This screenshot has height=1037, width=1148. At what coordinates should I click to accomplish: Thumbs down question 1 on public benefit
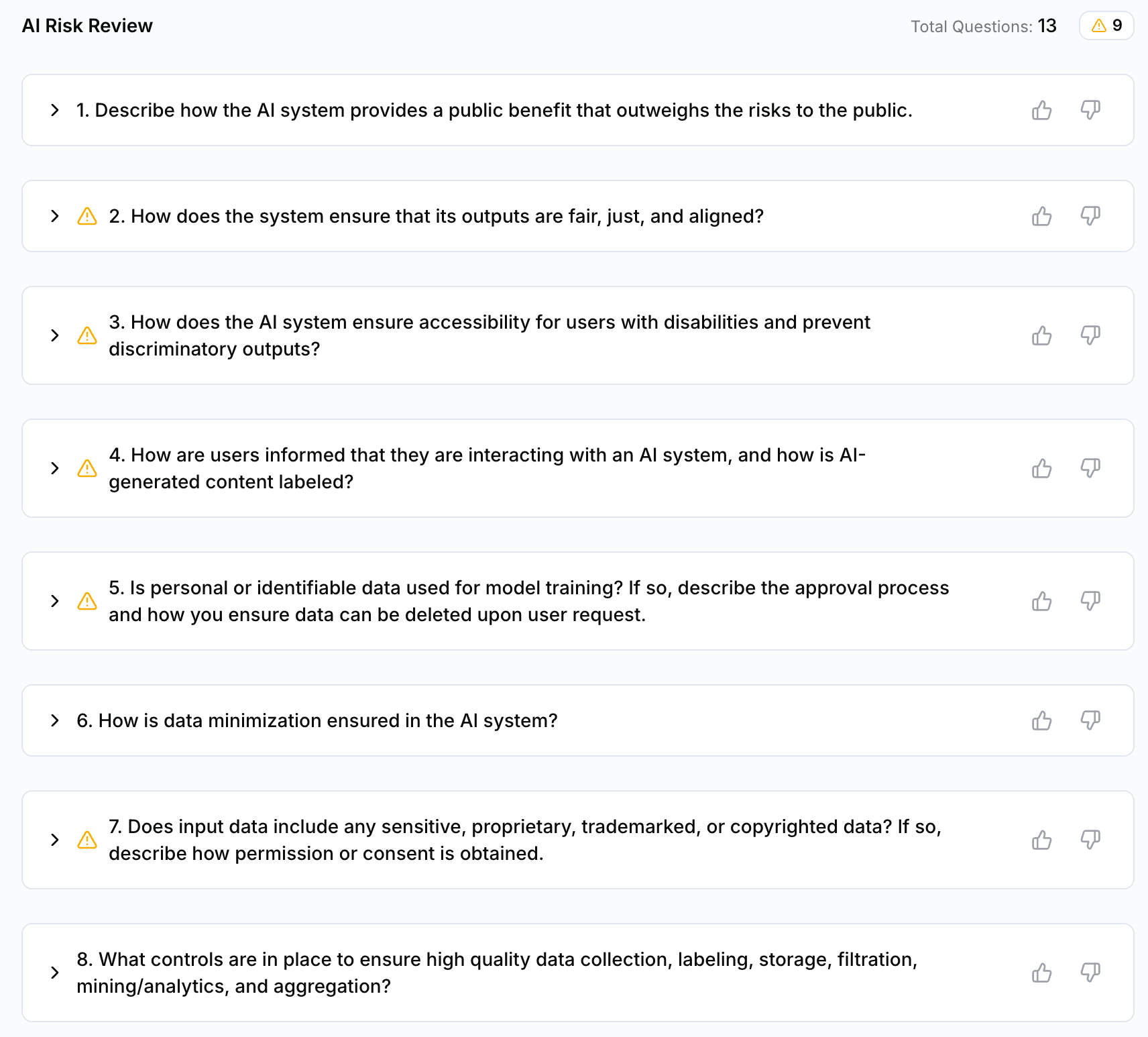coord(1090,110)
